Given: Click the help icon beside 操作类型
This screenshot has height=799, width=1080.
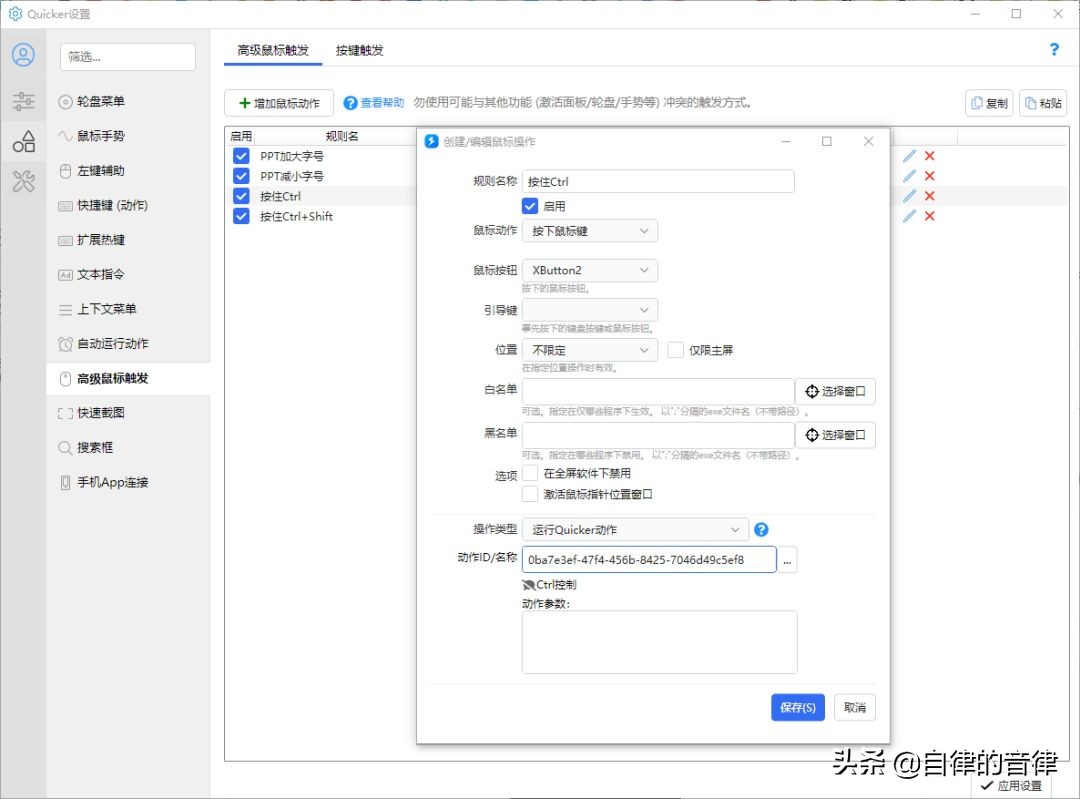Looking at the screenshot, I should coord(761,530).
